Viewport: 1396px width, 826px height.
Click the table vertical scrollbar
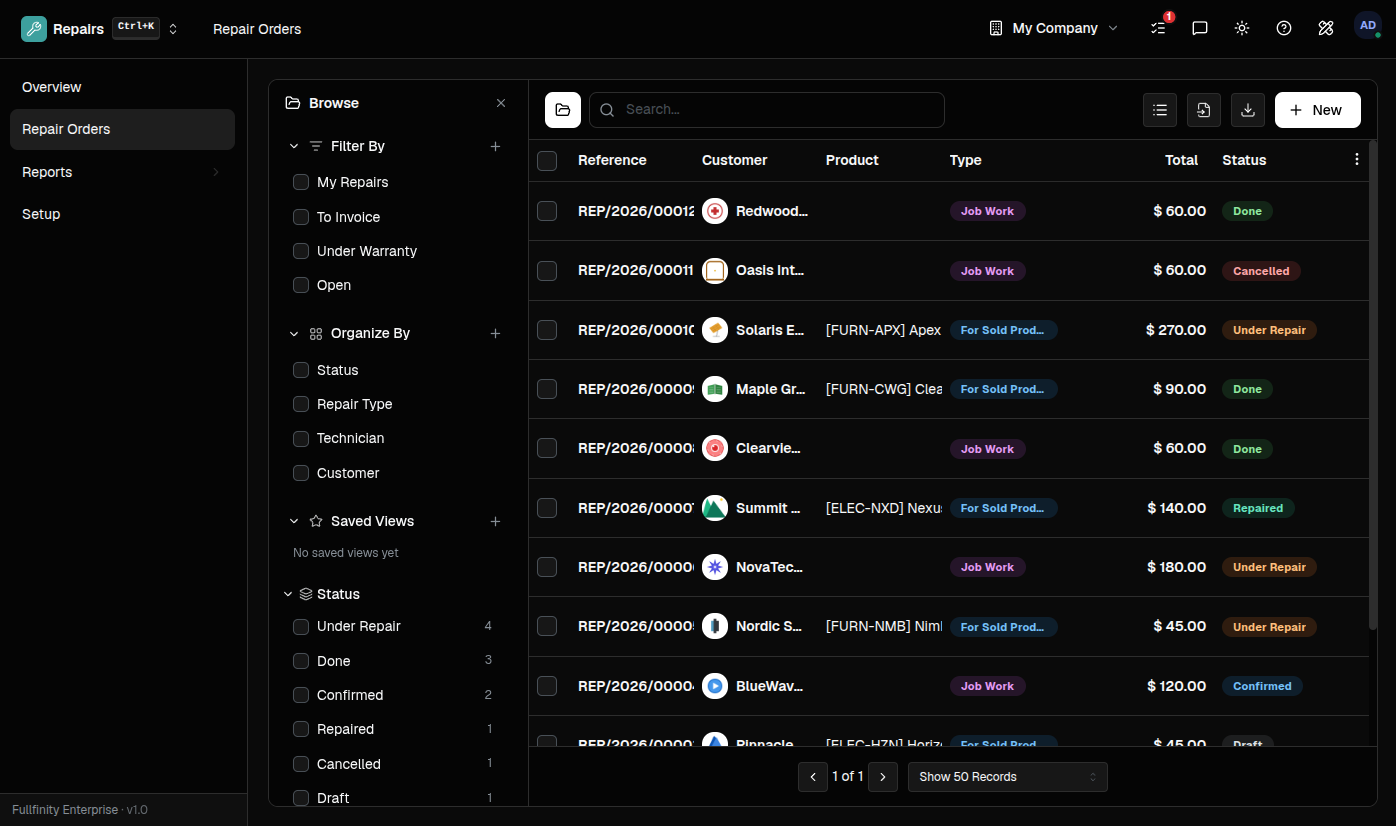click(x=1373, y=385)
